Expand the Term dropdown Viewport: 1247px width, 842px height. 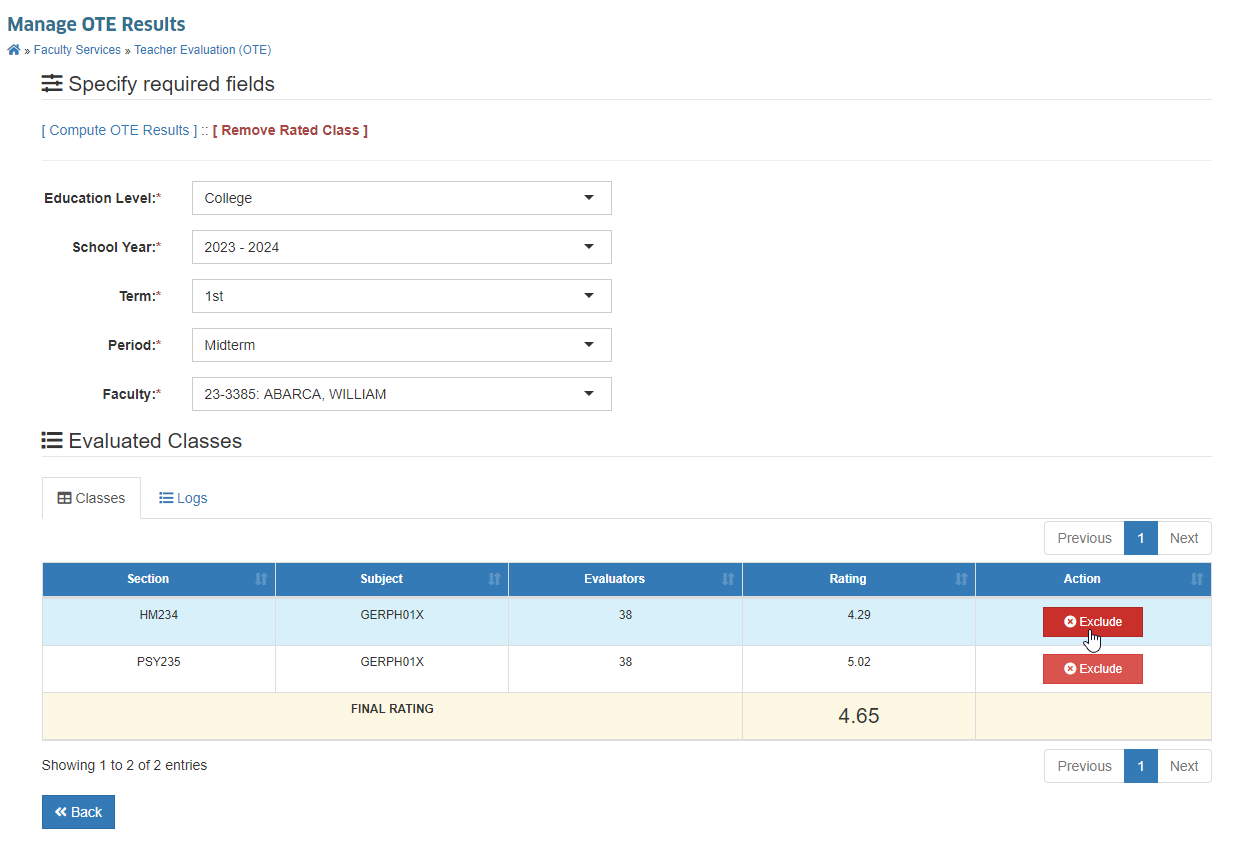402,296
